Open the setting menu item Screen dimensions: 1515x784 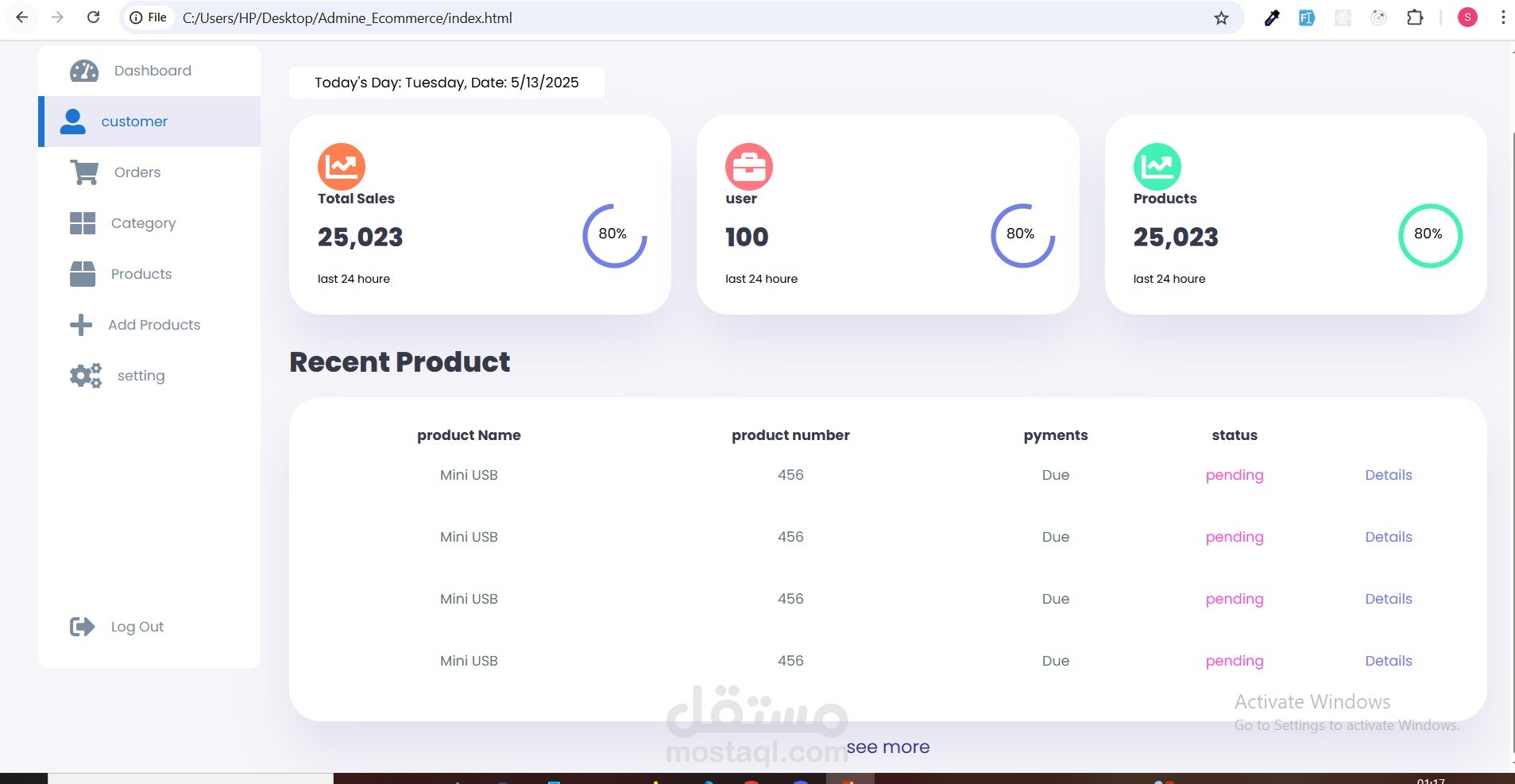click(x=149, y=376)
